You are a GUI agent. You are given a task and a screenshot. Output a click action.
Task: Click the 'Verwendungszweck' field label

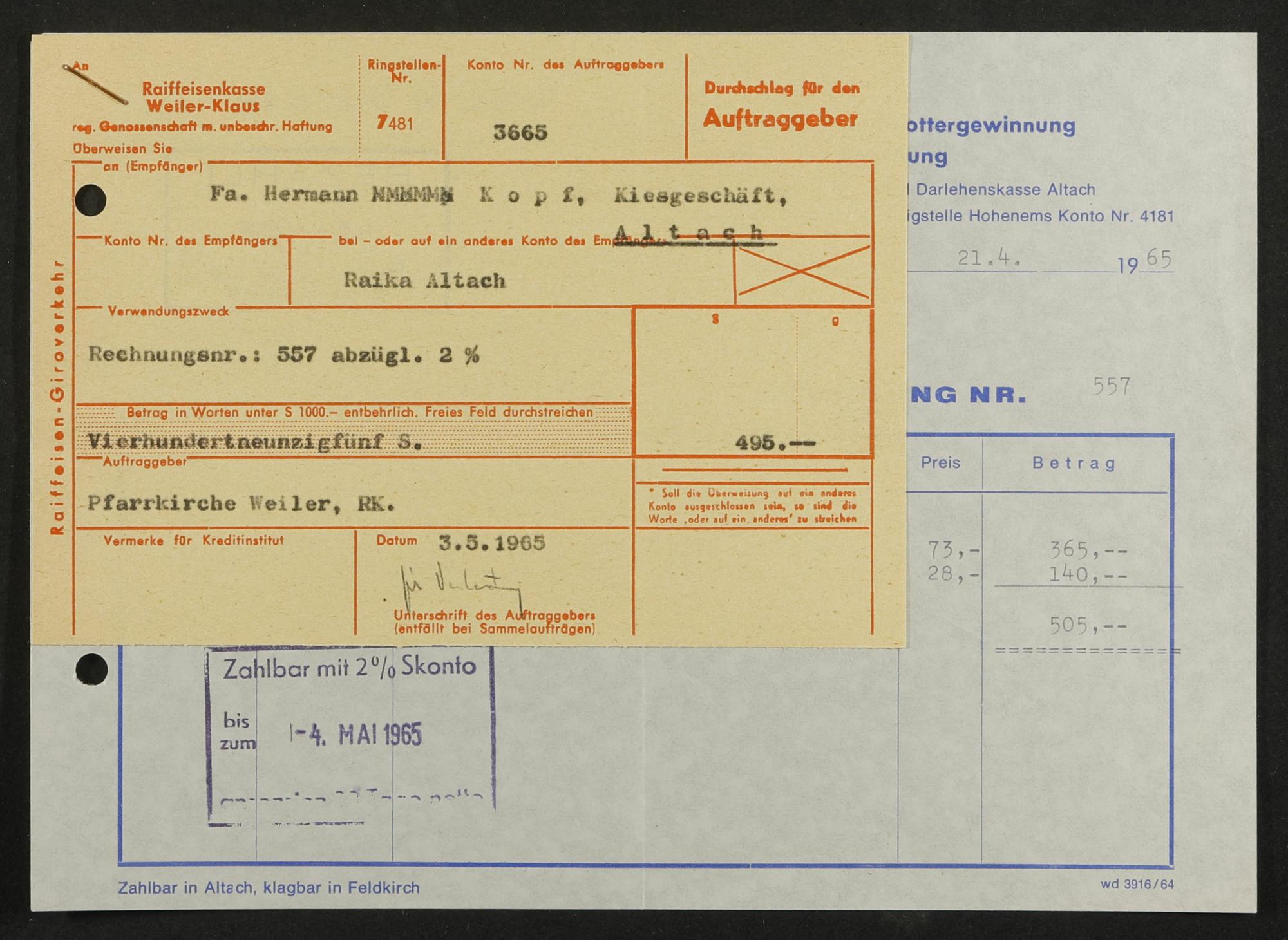tap(168, 312)
